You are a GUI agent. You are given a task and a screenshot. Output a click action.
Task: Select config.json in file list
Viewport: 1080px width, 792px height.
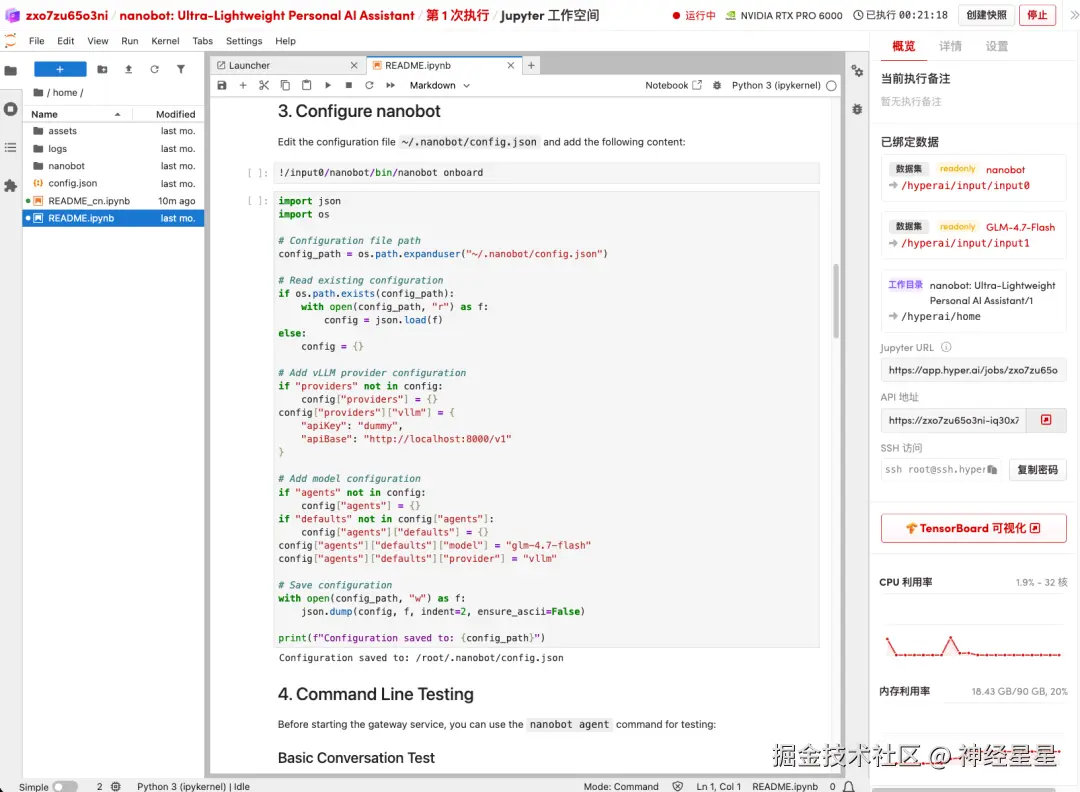click(114, 183)
